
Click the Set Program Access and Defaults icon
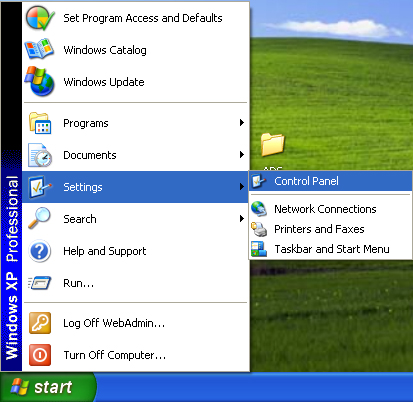click(x=40, y=18)
